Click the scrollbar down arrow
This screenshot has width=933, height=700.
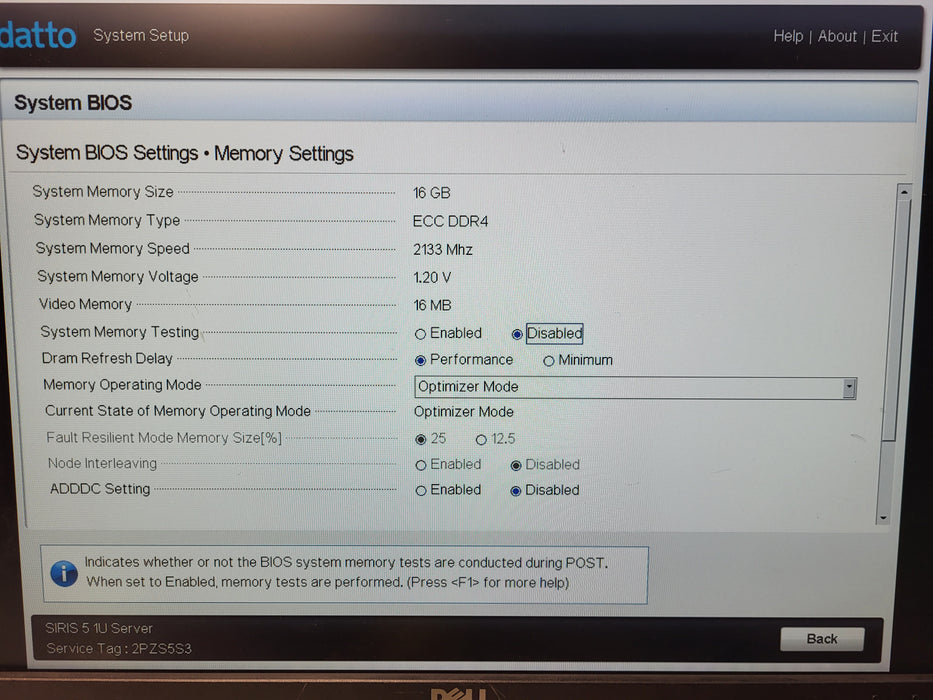(884, 518)
